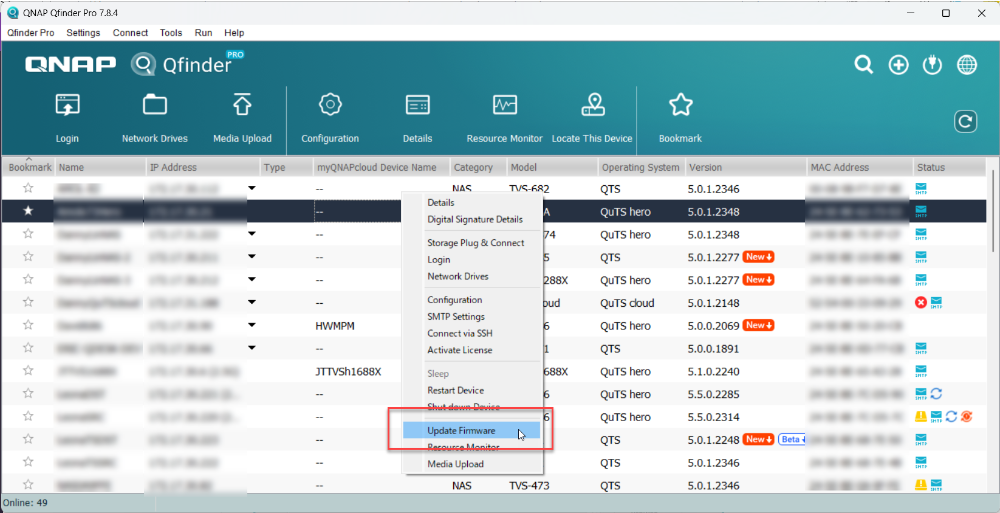1000x513 pixels.
Task: Choose Connect via SSH from the context menu
Action: (459, 333)
